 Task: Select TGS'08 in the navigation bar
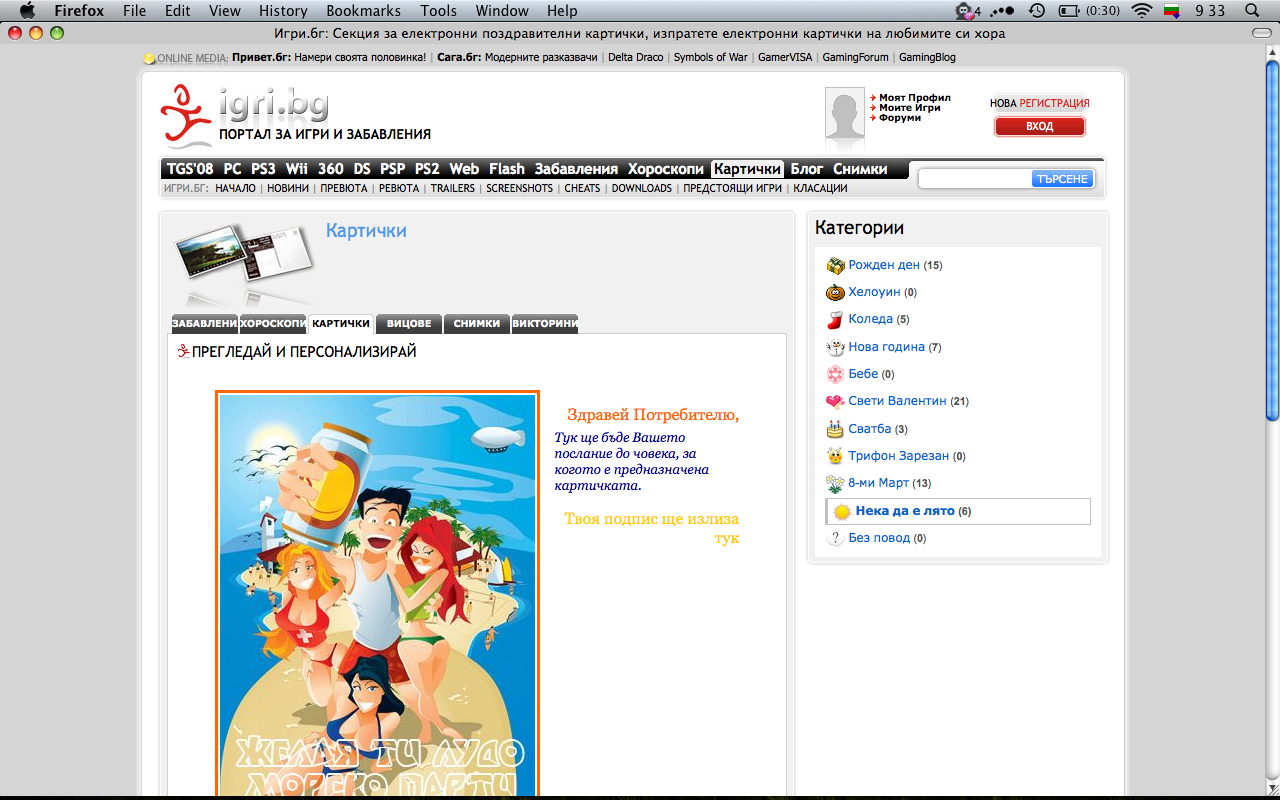coord(190,169)
